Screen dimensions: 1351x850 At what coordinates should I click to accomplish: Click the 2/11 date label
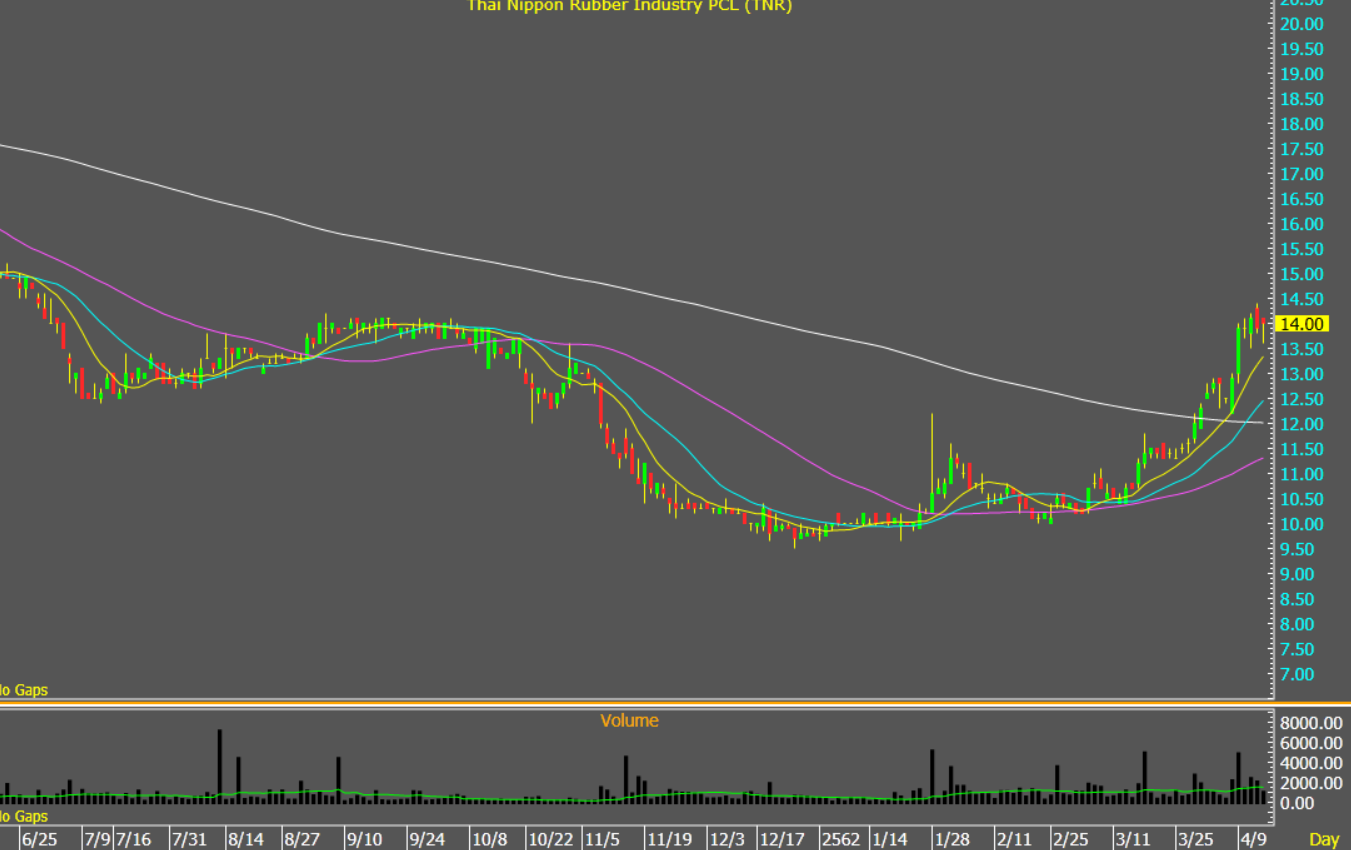pos(1014,838)
